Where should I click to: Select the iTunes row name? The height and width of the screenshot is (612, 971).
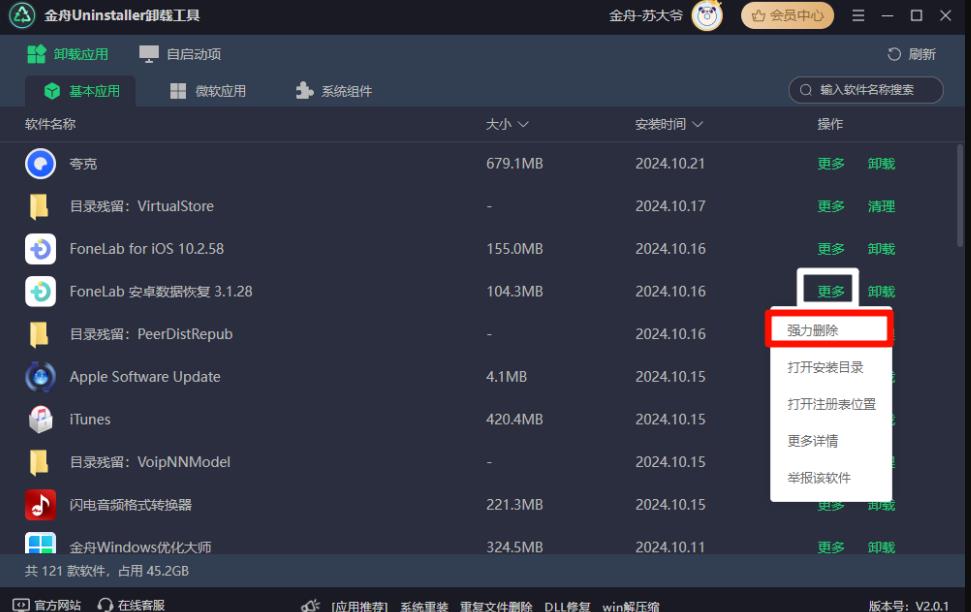point(90,419)
